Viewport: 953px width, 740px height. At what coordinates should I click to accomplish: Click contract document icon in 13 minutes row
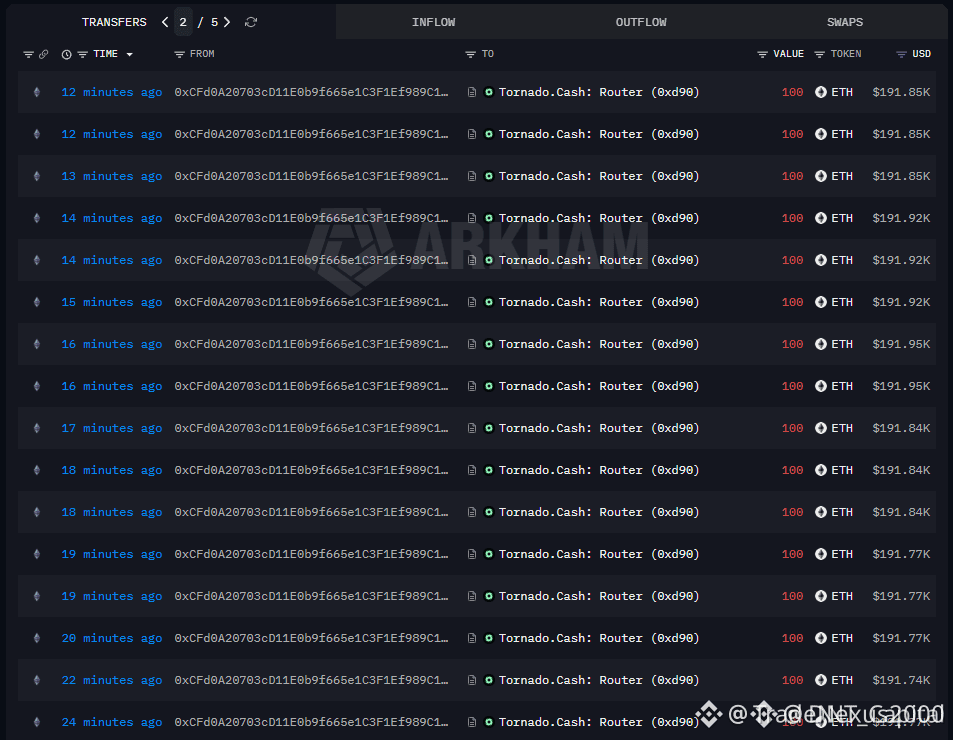coord(472,176)
